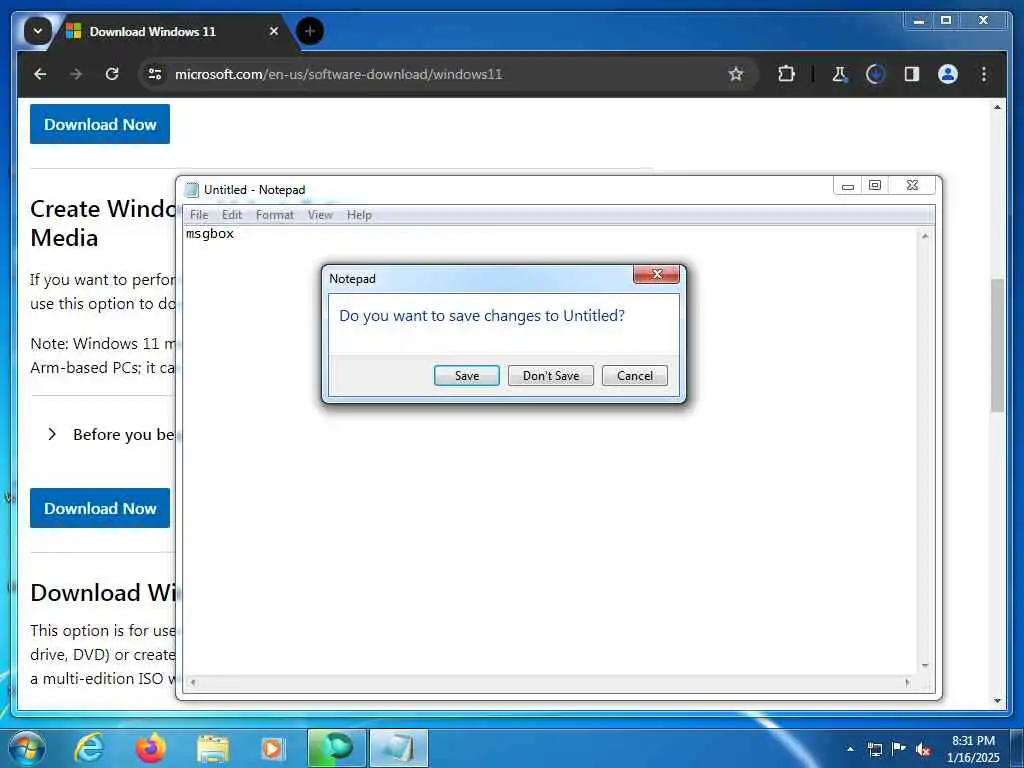Viewport: 1024px width, 768px height.
Task: Open the Windows Start button
Action: (x=27, y=748)
